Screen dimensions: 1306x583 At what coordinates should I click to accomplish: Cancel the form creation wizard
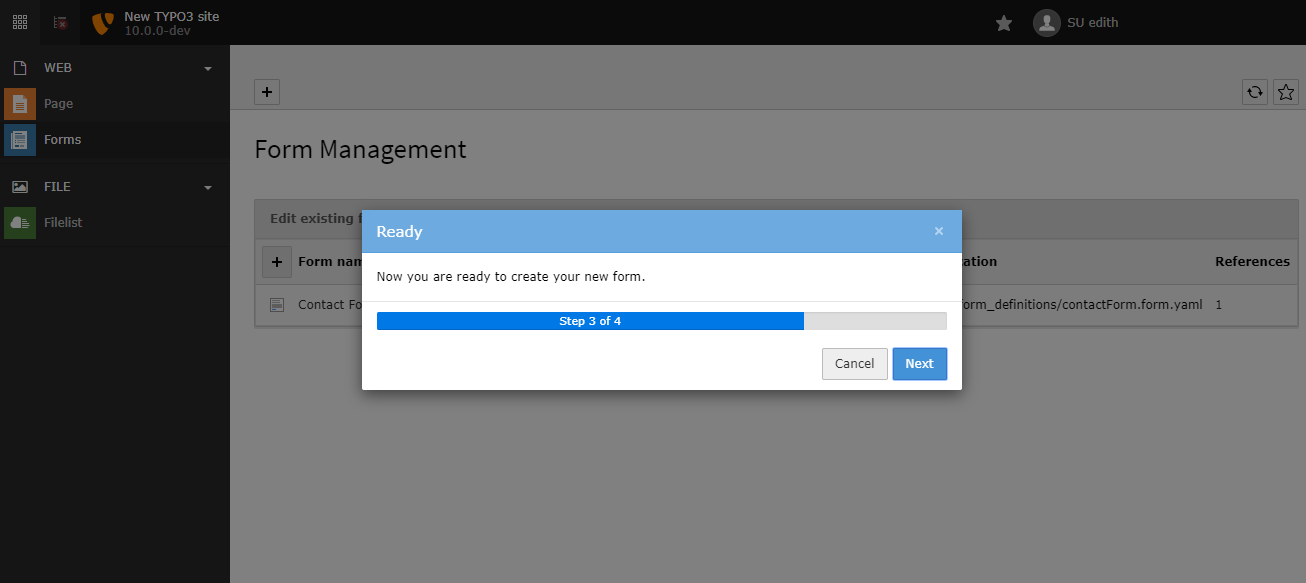854,363
